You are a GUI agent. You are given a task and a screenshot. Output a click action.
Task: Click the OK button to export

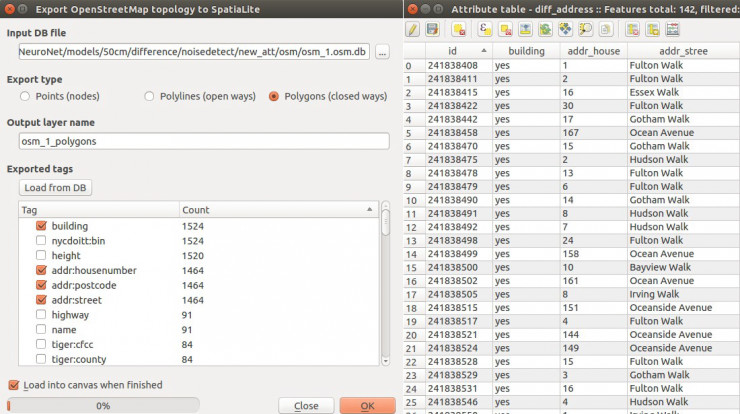367,406
